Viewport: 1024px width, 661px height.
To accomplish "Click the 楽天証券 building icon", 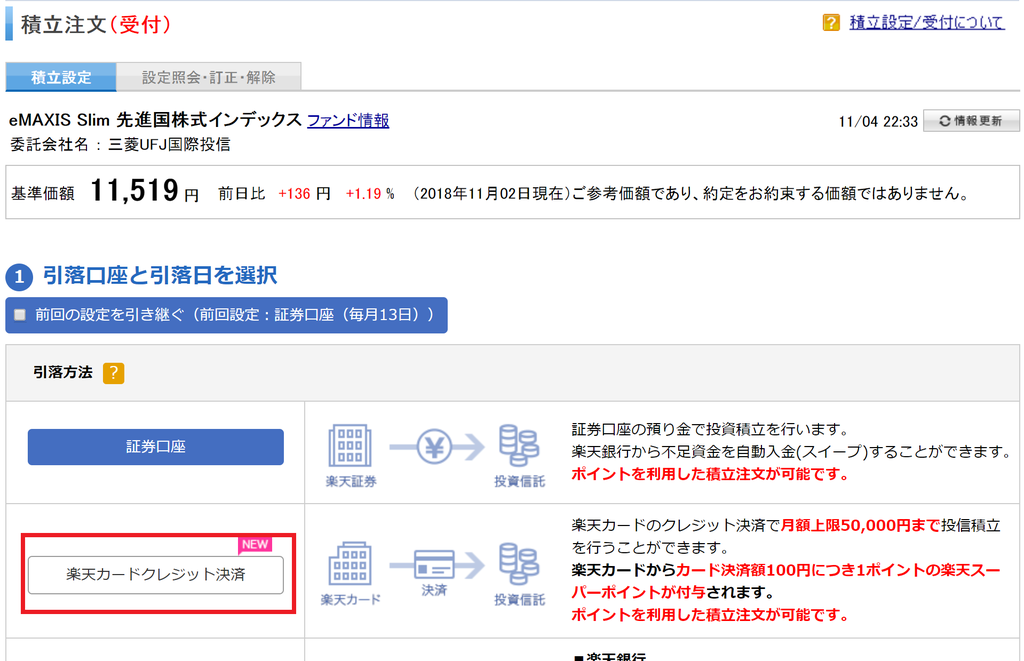I will pyautogui.click(x=351, y=446).
